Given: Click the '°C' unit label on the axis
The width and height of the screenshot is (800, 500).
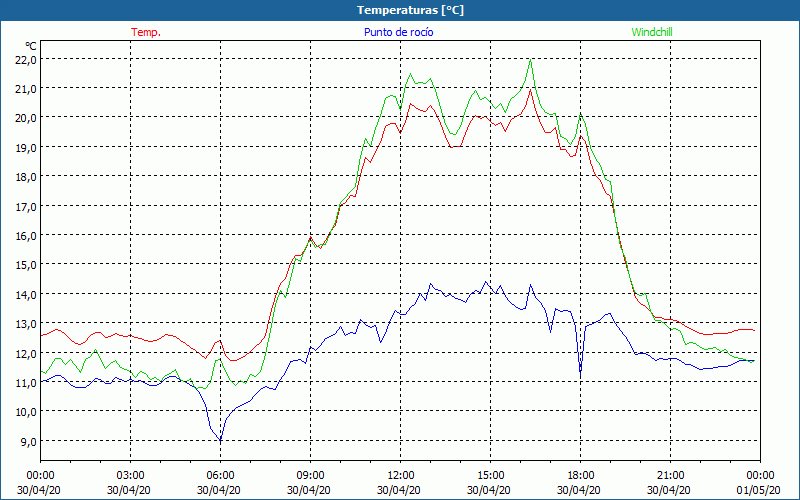Looking at the screenshot, I should [31, 45].
